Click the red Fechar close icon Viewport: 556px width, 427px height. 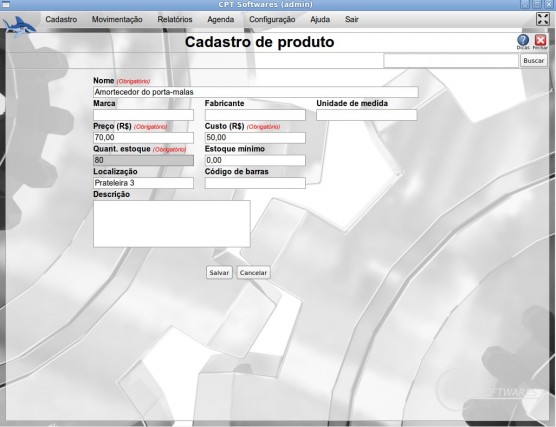tap(540, 41)
